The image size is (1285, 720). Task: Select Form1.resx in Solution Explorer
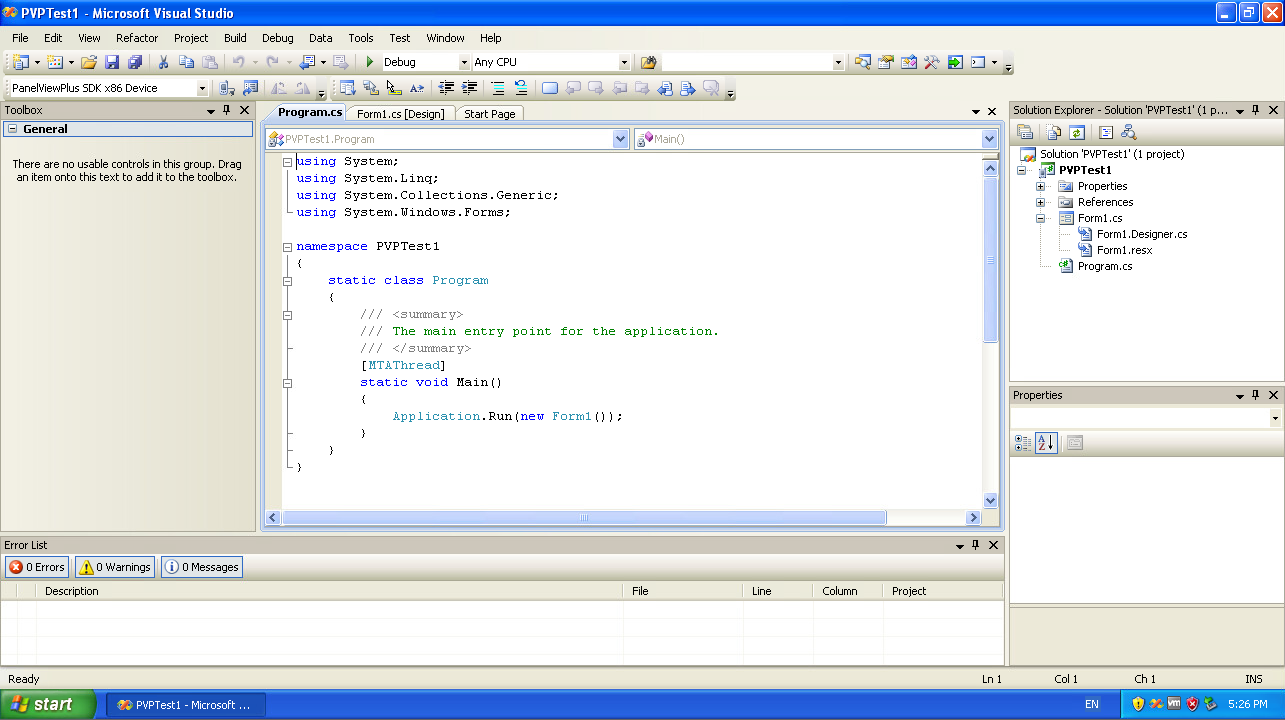pyautogui.click(x=1124, y=250)
